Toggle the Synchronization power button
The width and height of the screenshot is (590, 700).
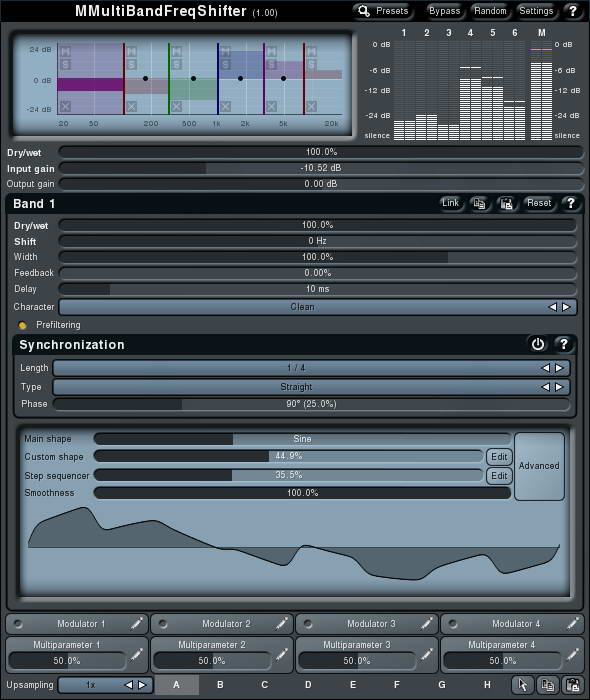(538, 344)
